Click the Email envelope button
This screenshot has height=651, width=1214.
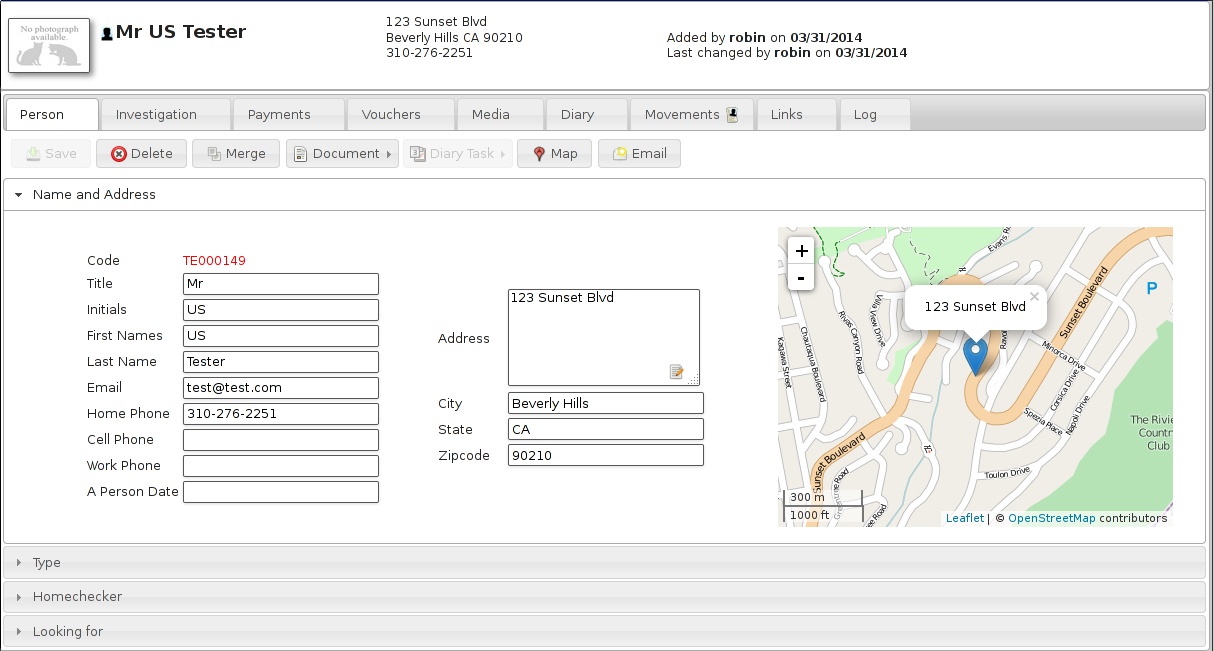(639, 154)
